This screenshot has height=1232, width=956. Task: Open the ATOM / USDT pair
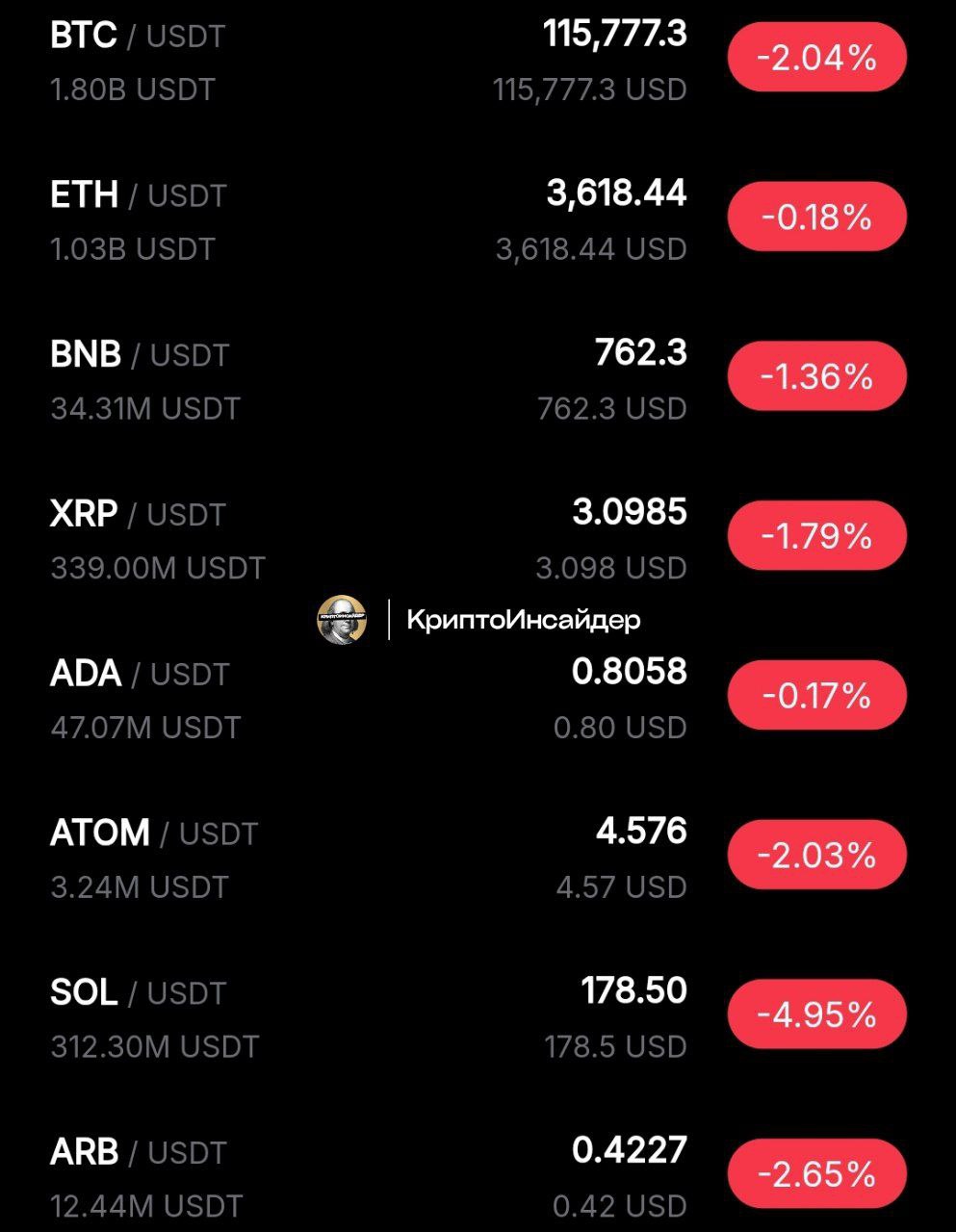[x=478, y=858]
